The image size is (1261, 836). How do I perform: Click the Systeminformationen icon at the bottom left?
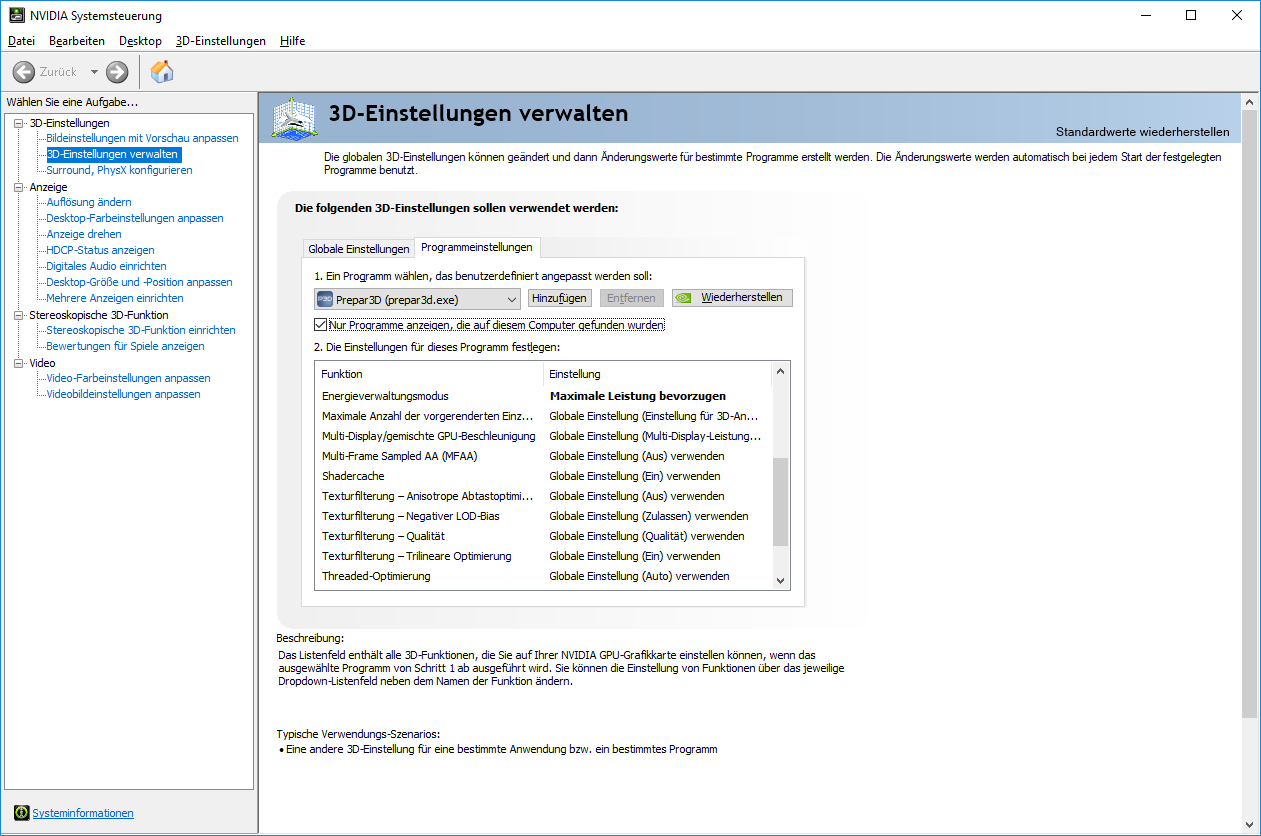(x=21, y=813)
